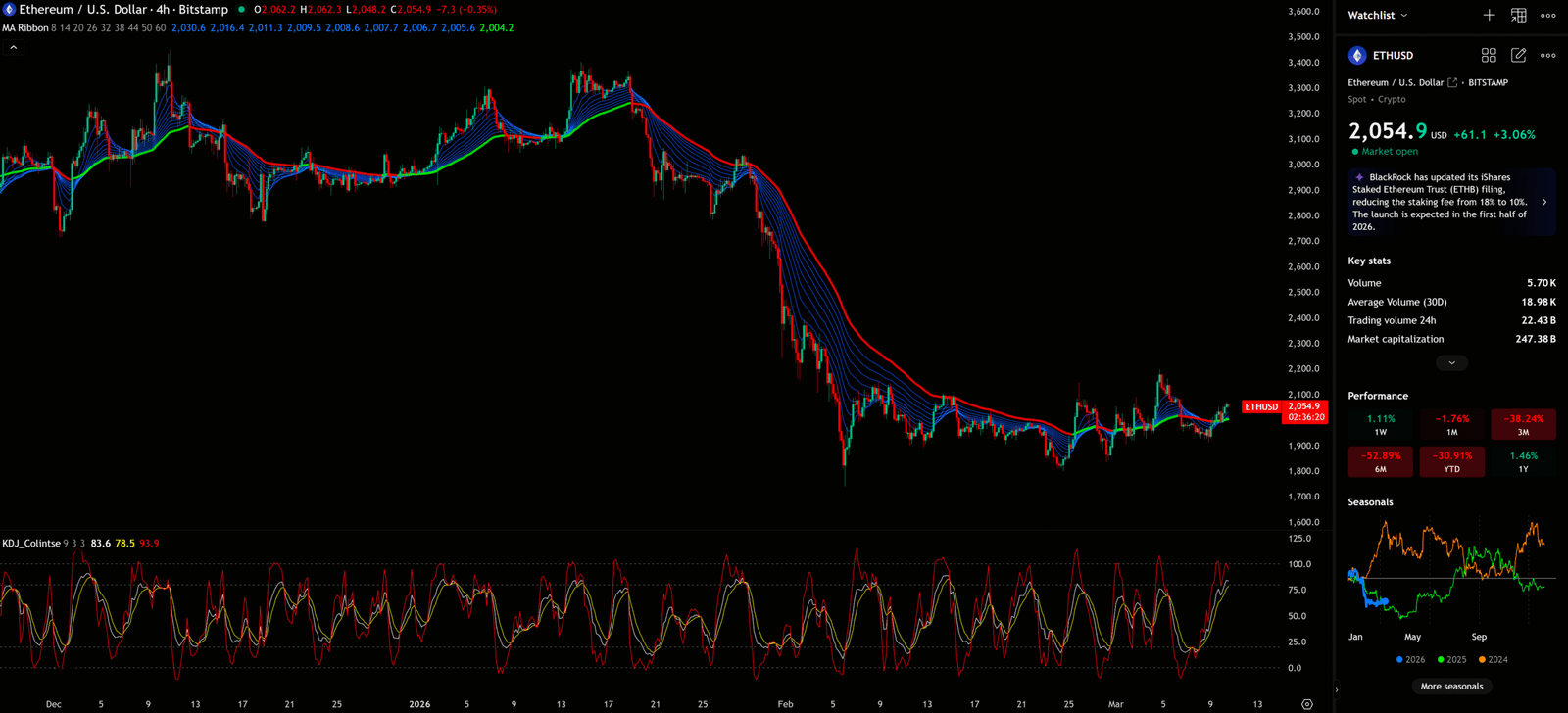Collapse the indicator legend arrow
This screenshot has width=1568, height=713.
pyautogui.click(x=14, y=47)
